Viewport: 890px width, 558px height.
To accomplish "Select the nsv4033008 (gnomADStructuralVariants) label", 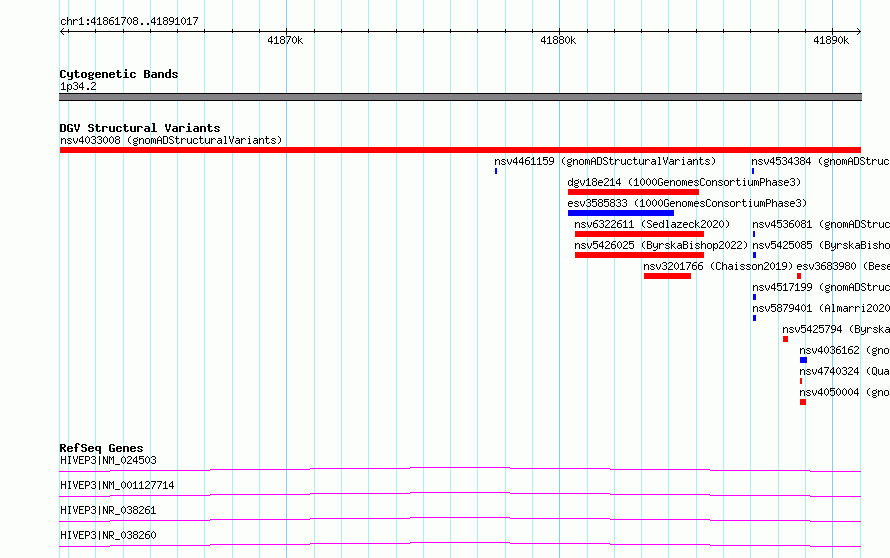I will click(x=171, y=140).
